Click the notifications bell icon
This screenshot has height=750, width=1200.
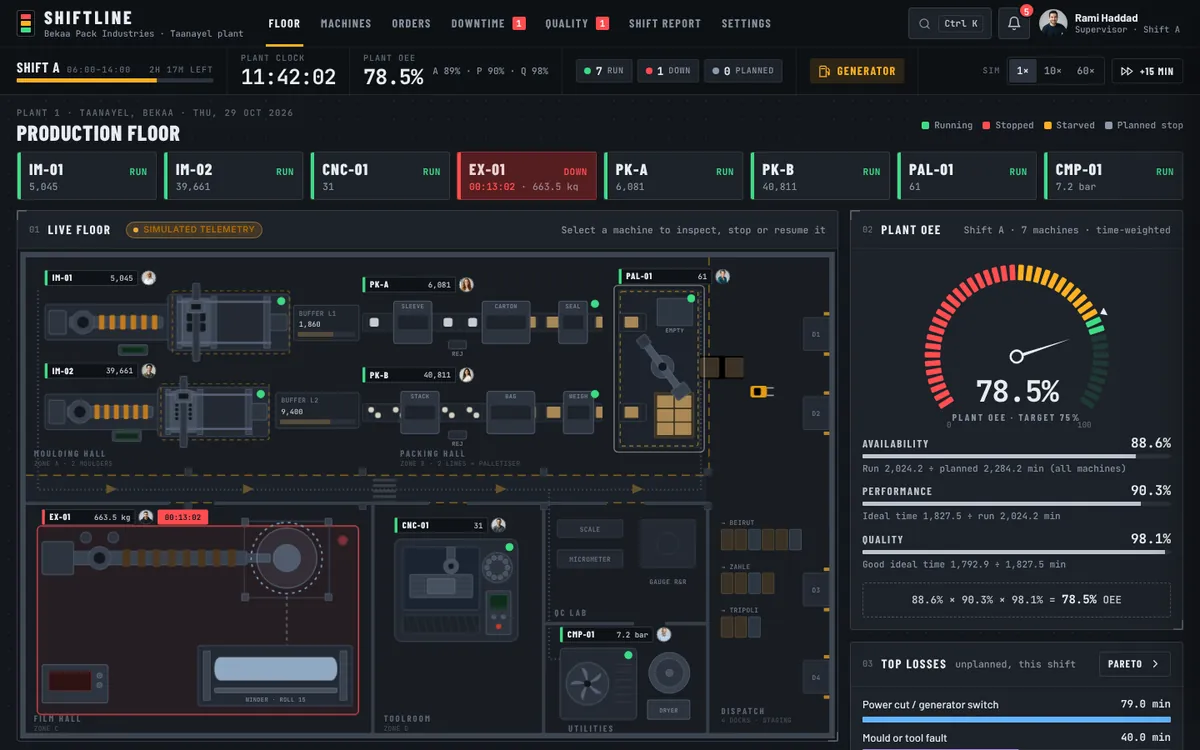point(1014,23)
